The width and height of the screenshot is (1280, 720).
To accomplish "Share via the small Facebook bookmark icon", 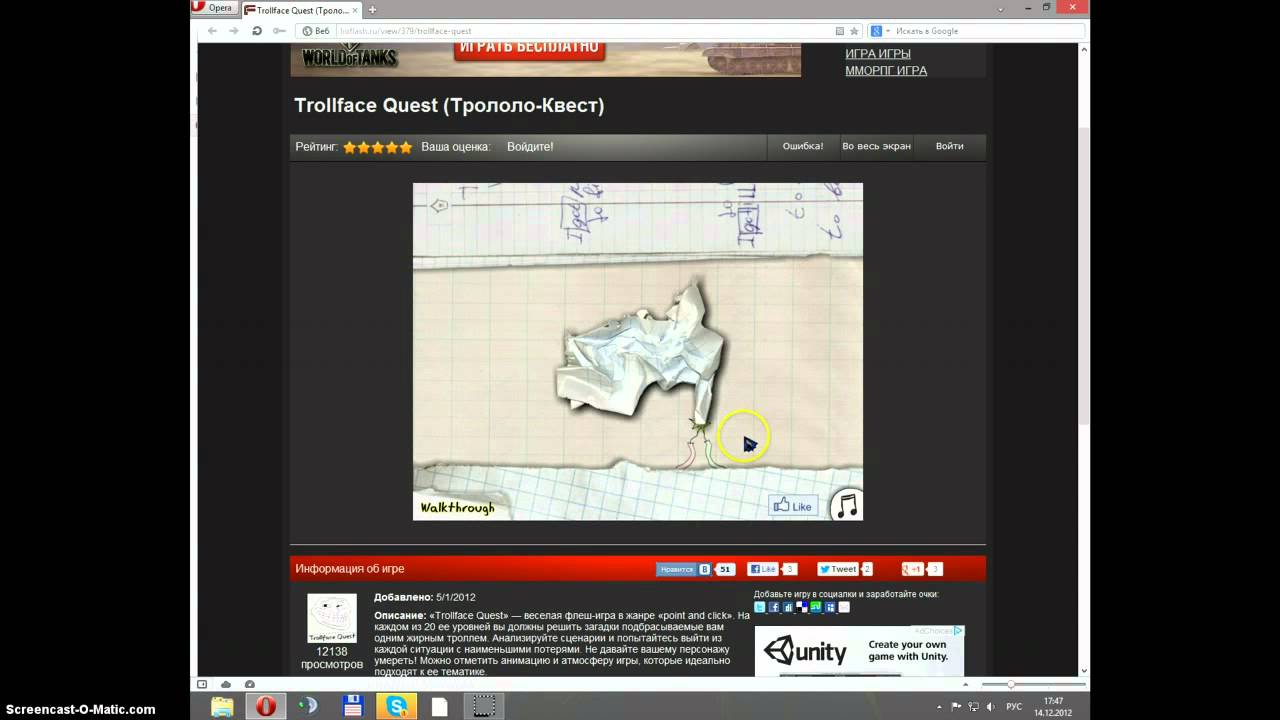I will click(x=774, y=607).
